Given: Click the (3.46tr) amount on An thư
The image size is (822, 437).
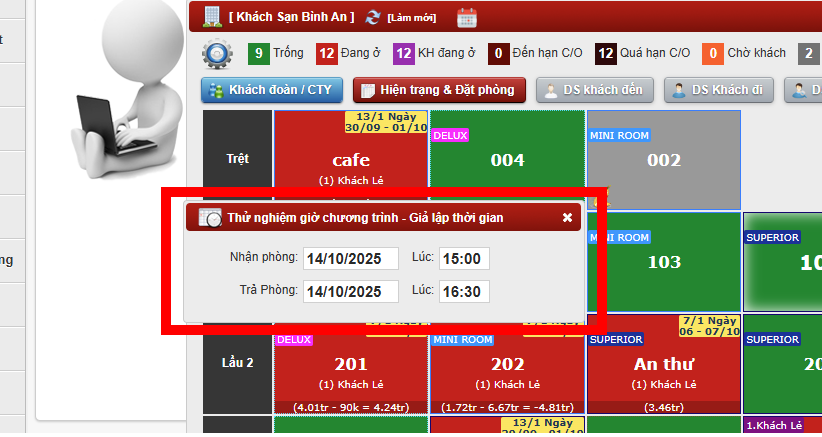Looking at the screenshot, I should point(664,407).
